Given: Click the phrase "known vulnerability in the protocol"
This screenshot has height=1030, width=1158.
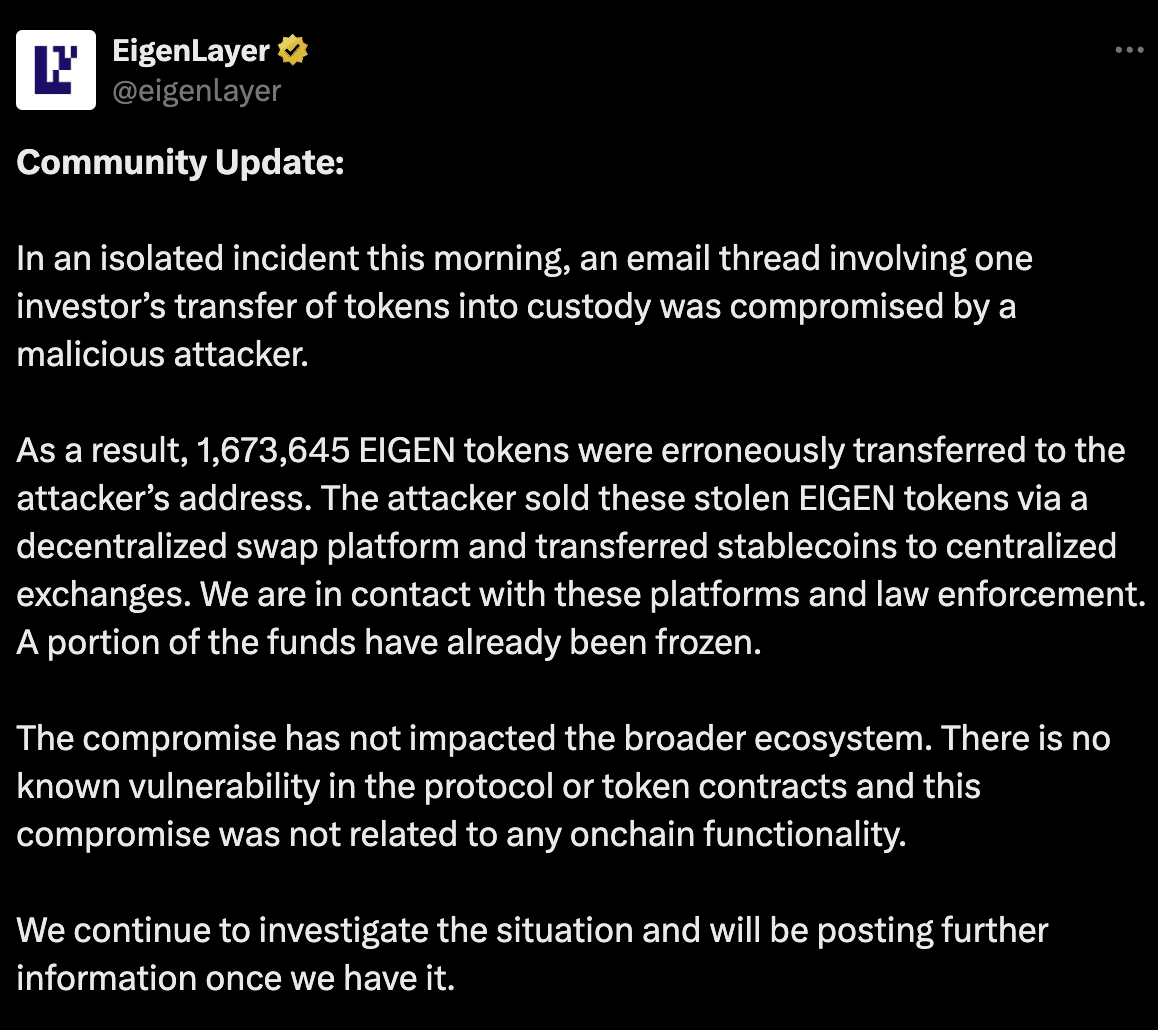Looking at the screenshot, I should tap(285, 786).
